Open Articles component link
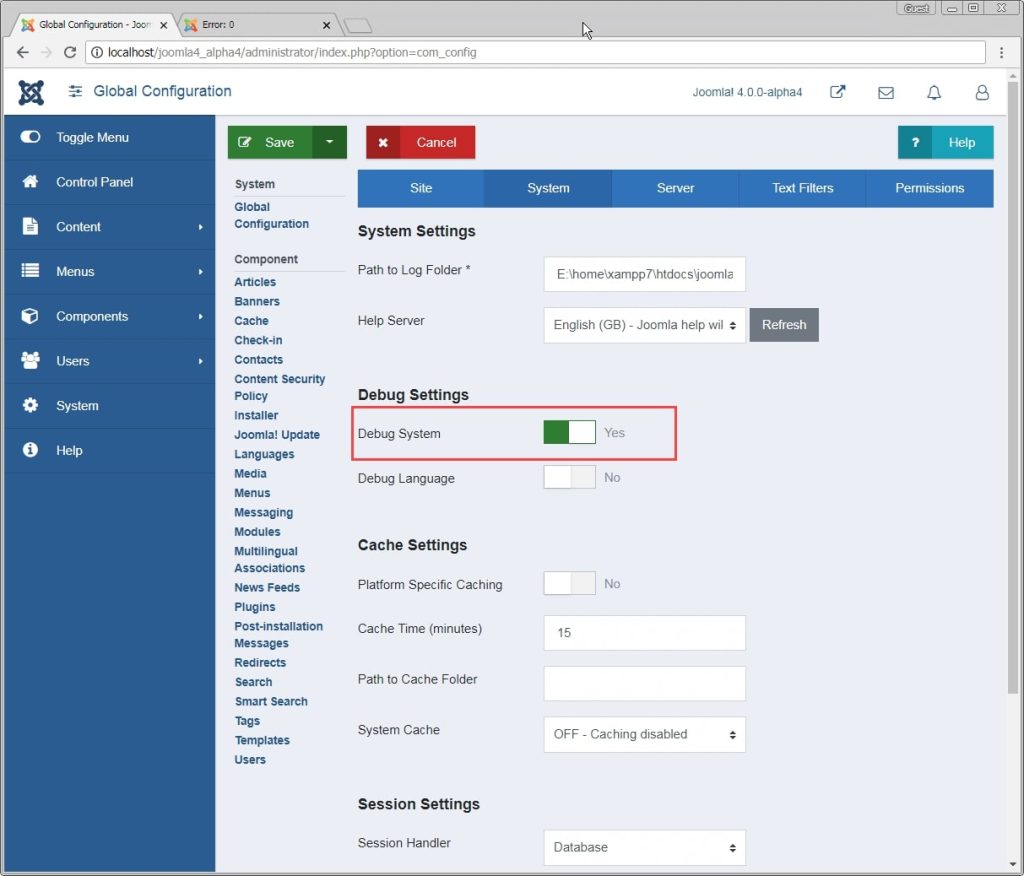 pyautogui.click(x=255, y=282)
